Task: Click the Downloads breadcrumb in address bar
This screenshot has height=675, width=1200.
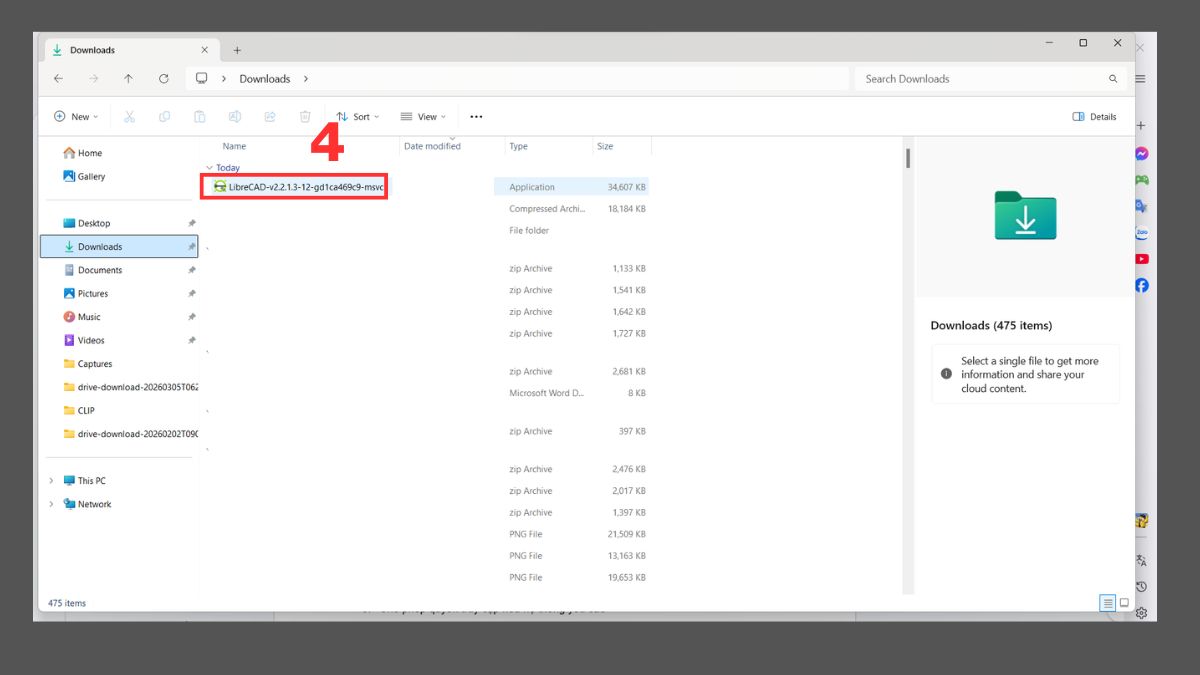Action: coord(265,79)
